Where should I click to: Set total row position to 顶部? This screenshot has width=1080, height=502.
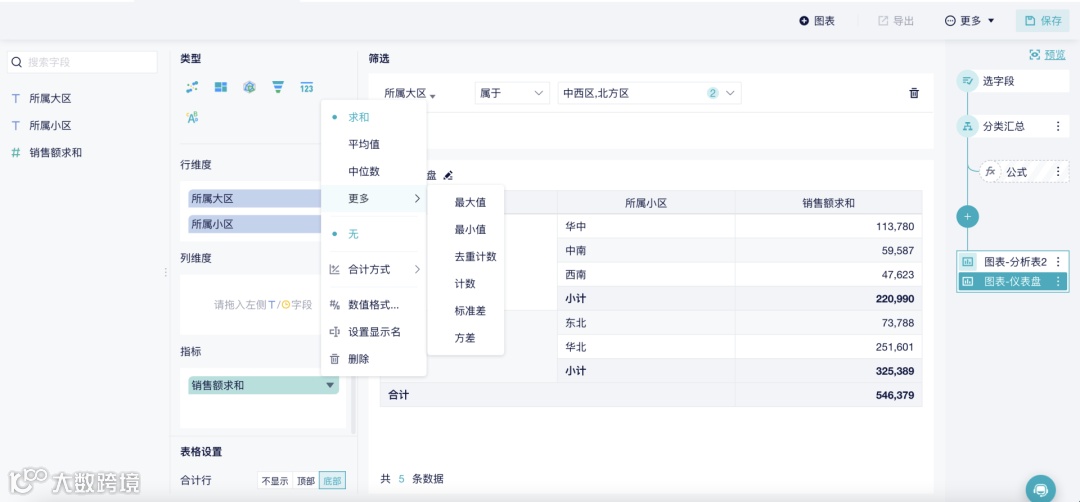(x=306, y=481)
